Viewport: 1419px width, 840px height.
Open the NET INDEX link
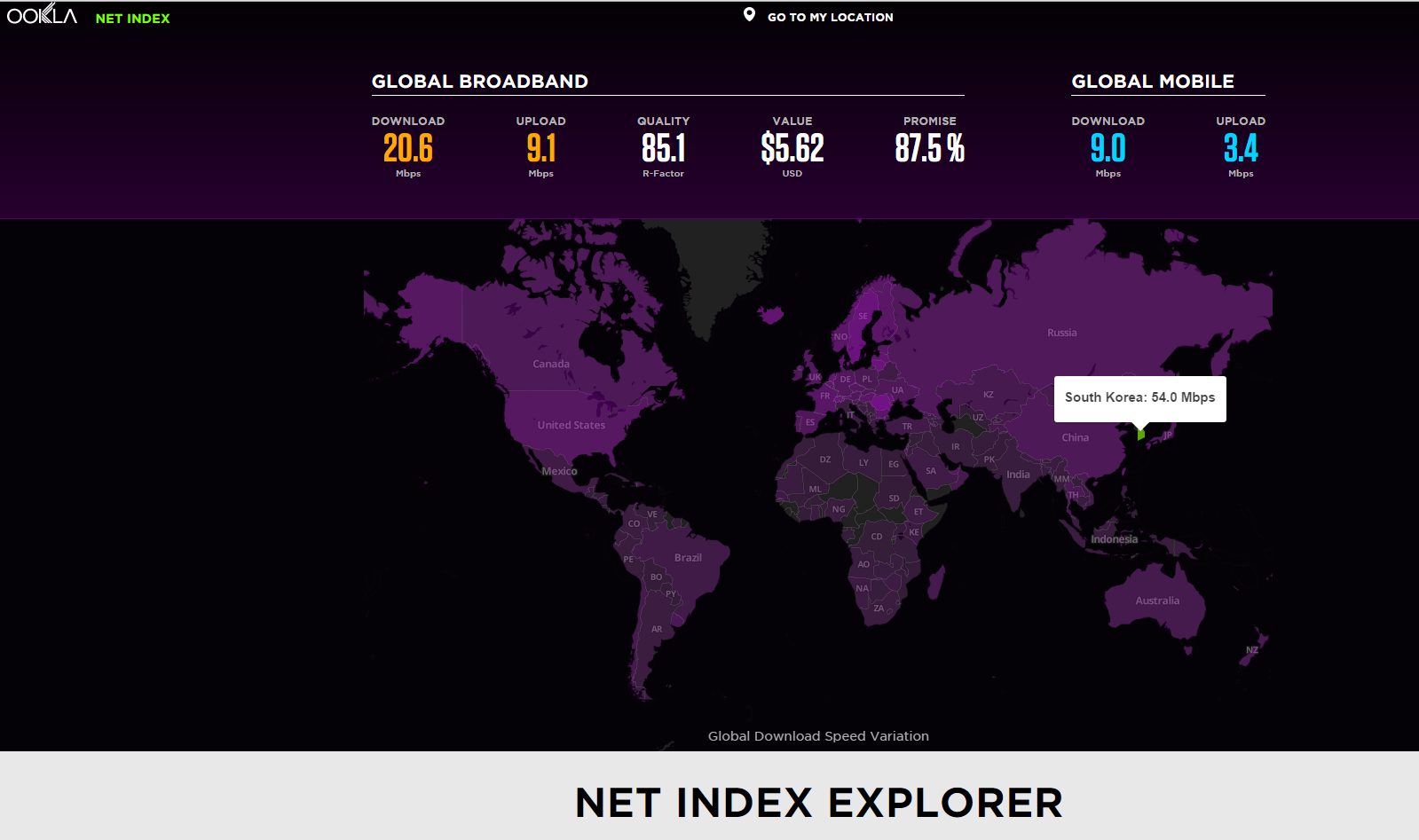tap(132, 19)
